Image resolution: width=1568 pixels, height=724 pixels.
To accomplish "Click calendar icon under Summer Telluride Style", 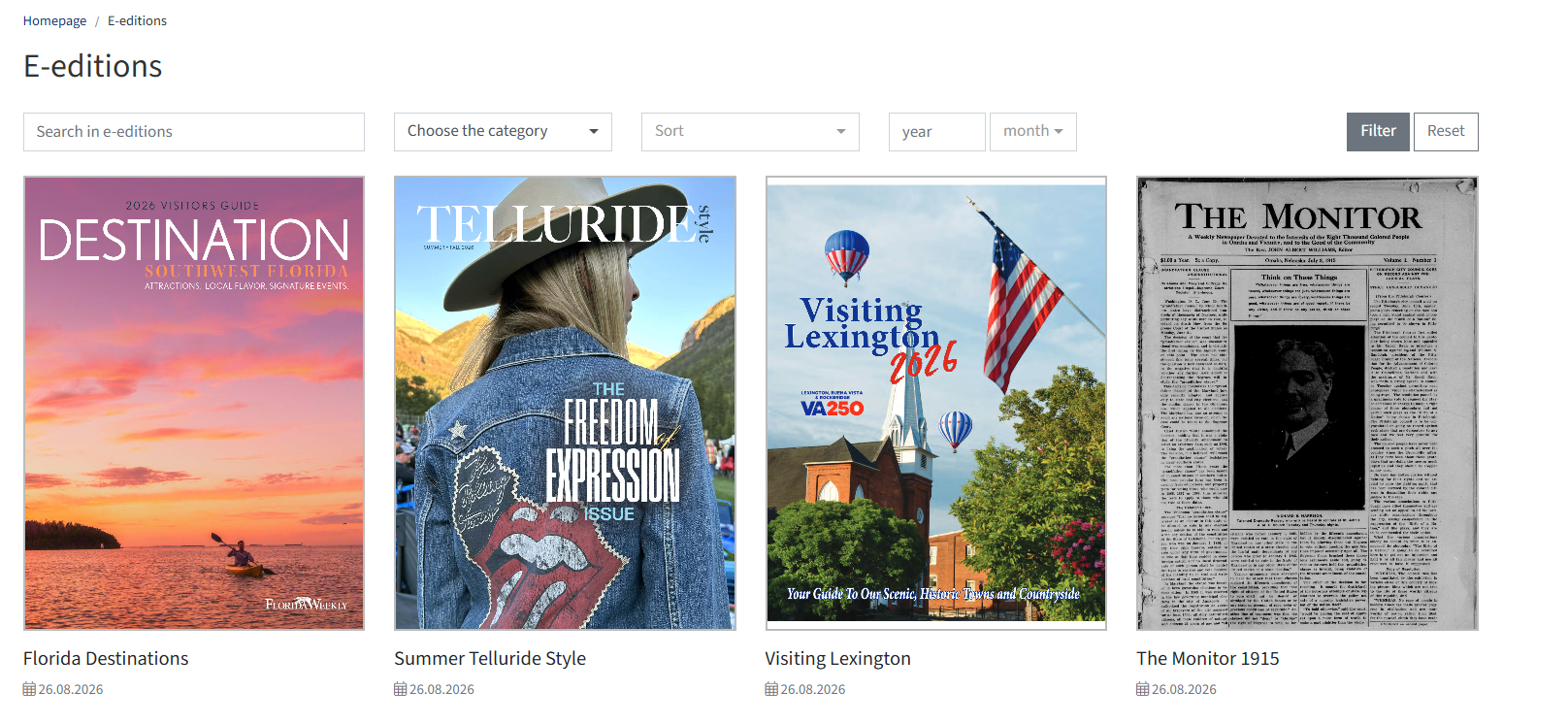I will coord(400,689).
